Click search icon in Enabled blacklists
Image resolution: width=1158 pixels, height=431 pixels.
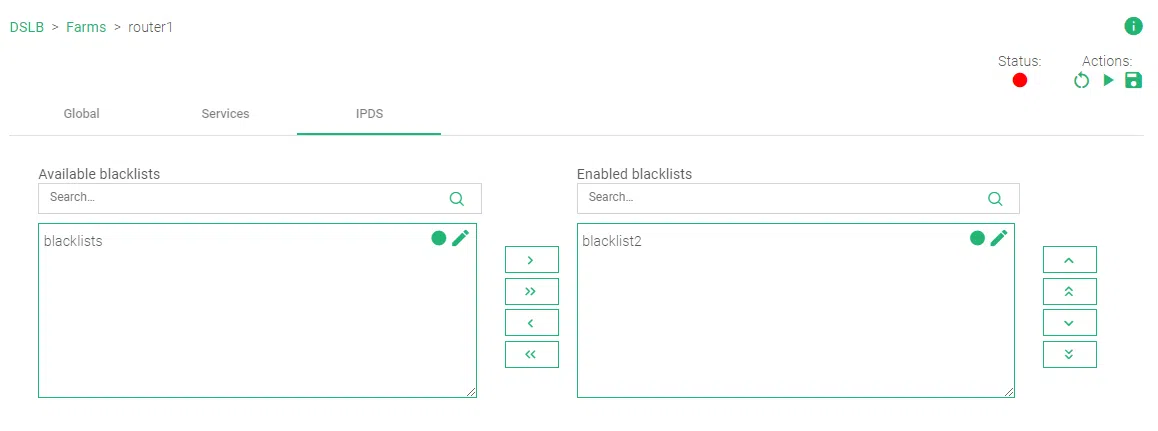(995, 198)
